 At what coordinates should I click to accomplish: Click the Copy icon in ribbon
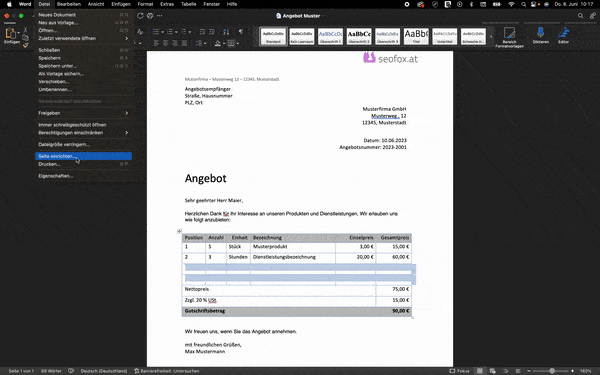(25, 38)
